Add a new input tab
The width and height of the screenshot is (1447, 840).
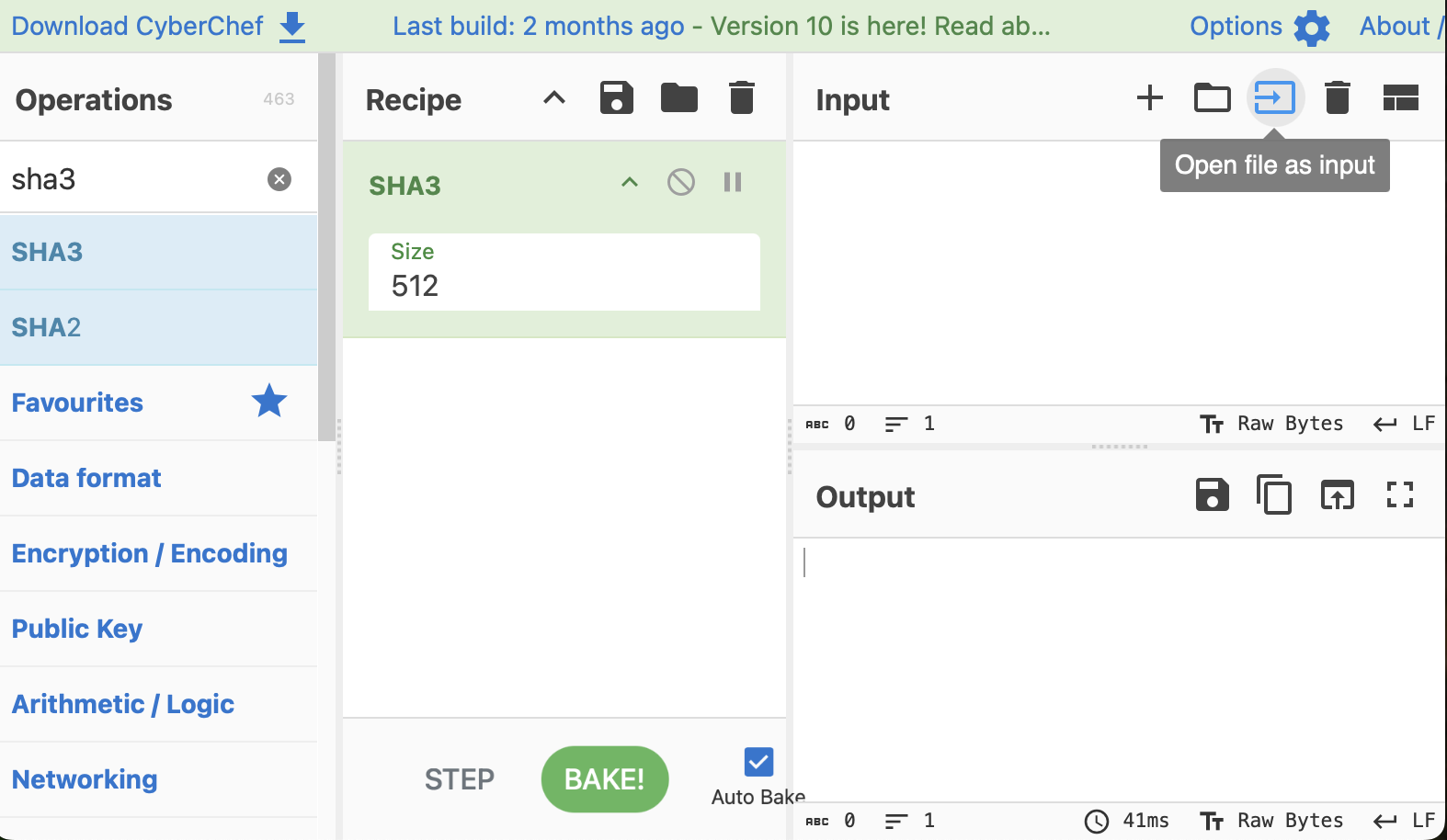coord(1149,97)
